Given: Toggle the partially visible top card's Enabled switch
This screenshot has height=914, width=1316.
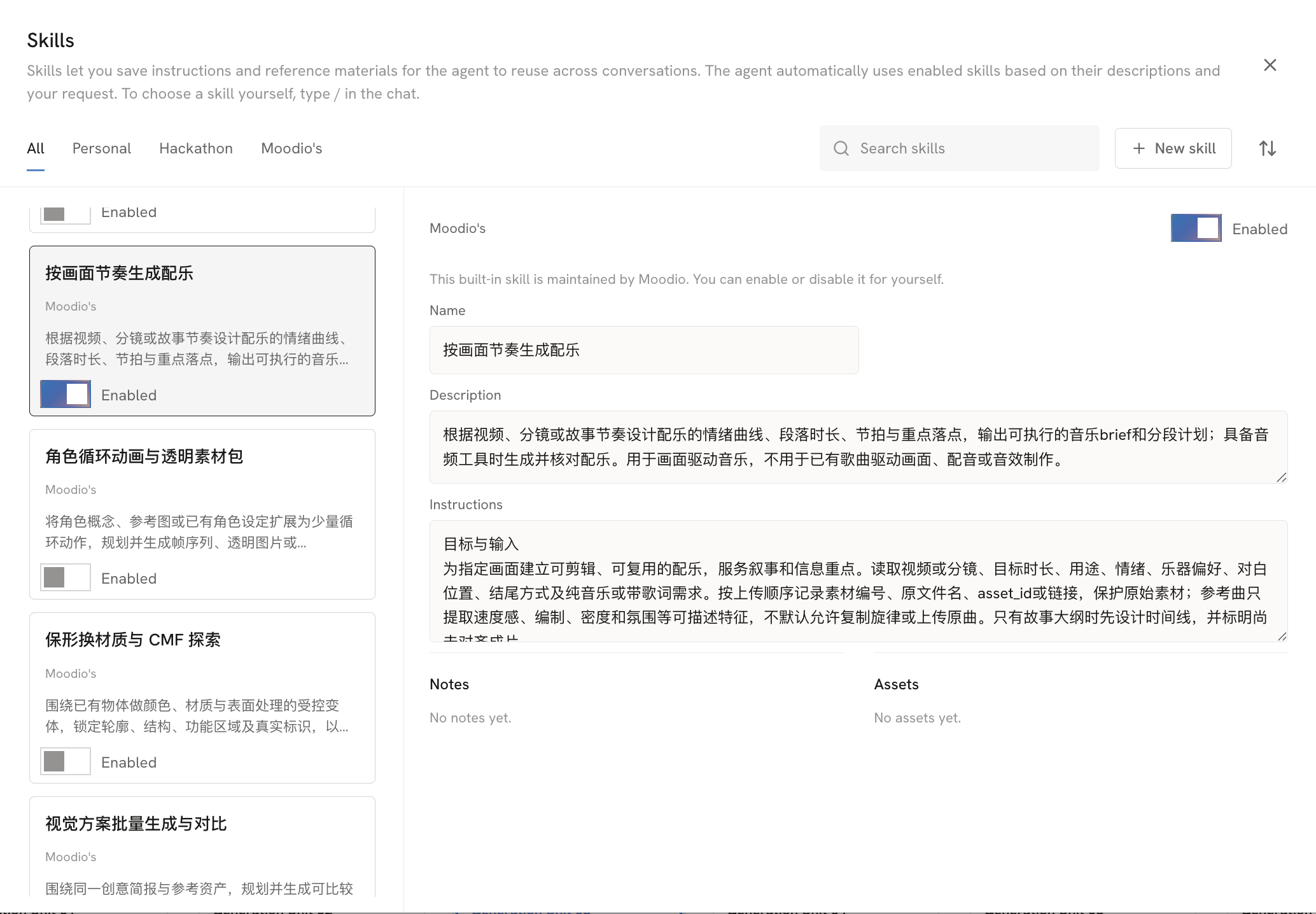Looking at the screenshot, I should click(x=66, y=214).
